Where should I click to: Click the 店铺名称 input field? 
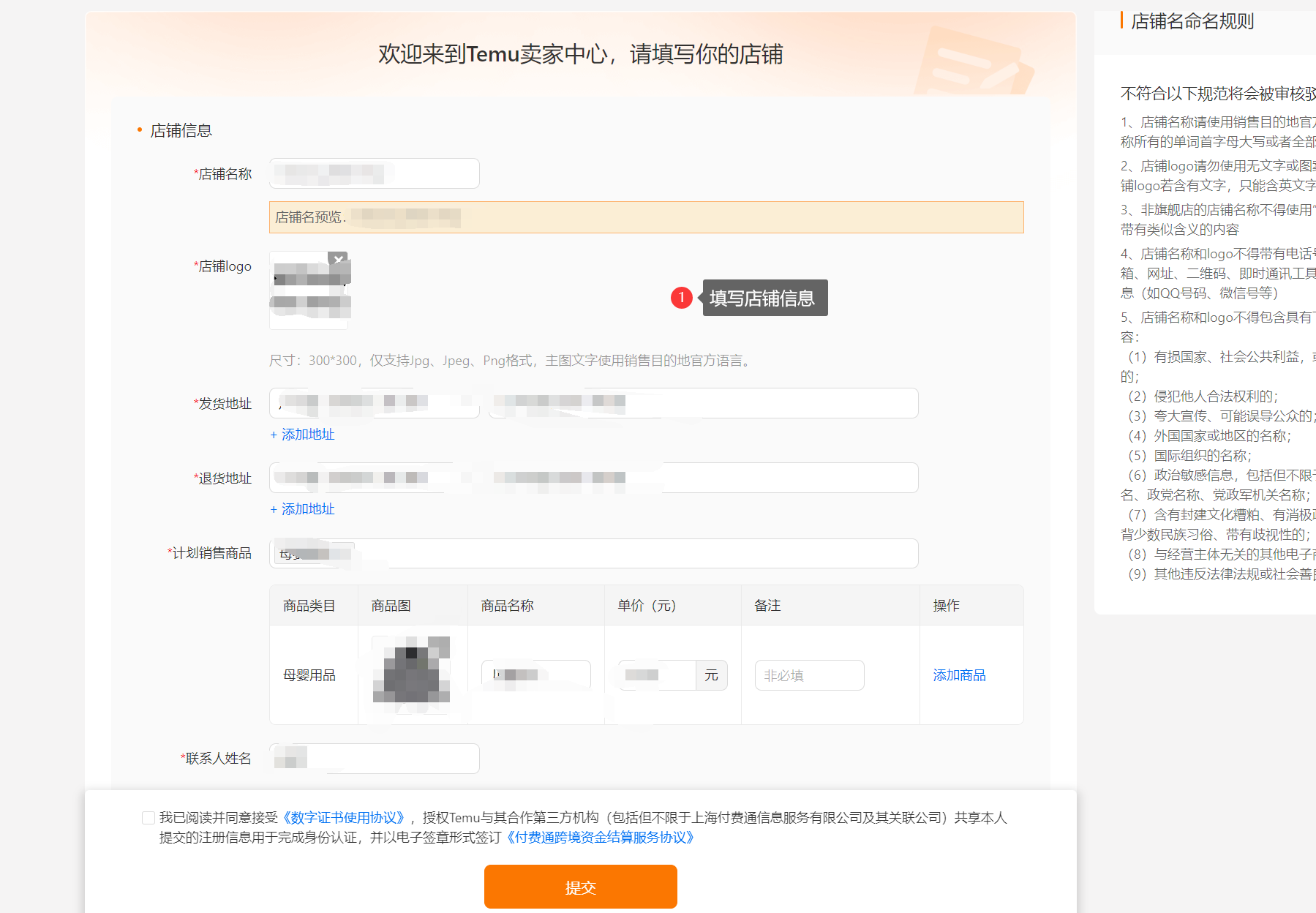pyautogui.click(x=375, y=173)
